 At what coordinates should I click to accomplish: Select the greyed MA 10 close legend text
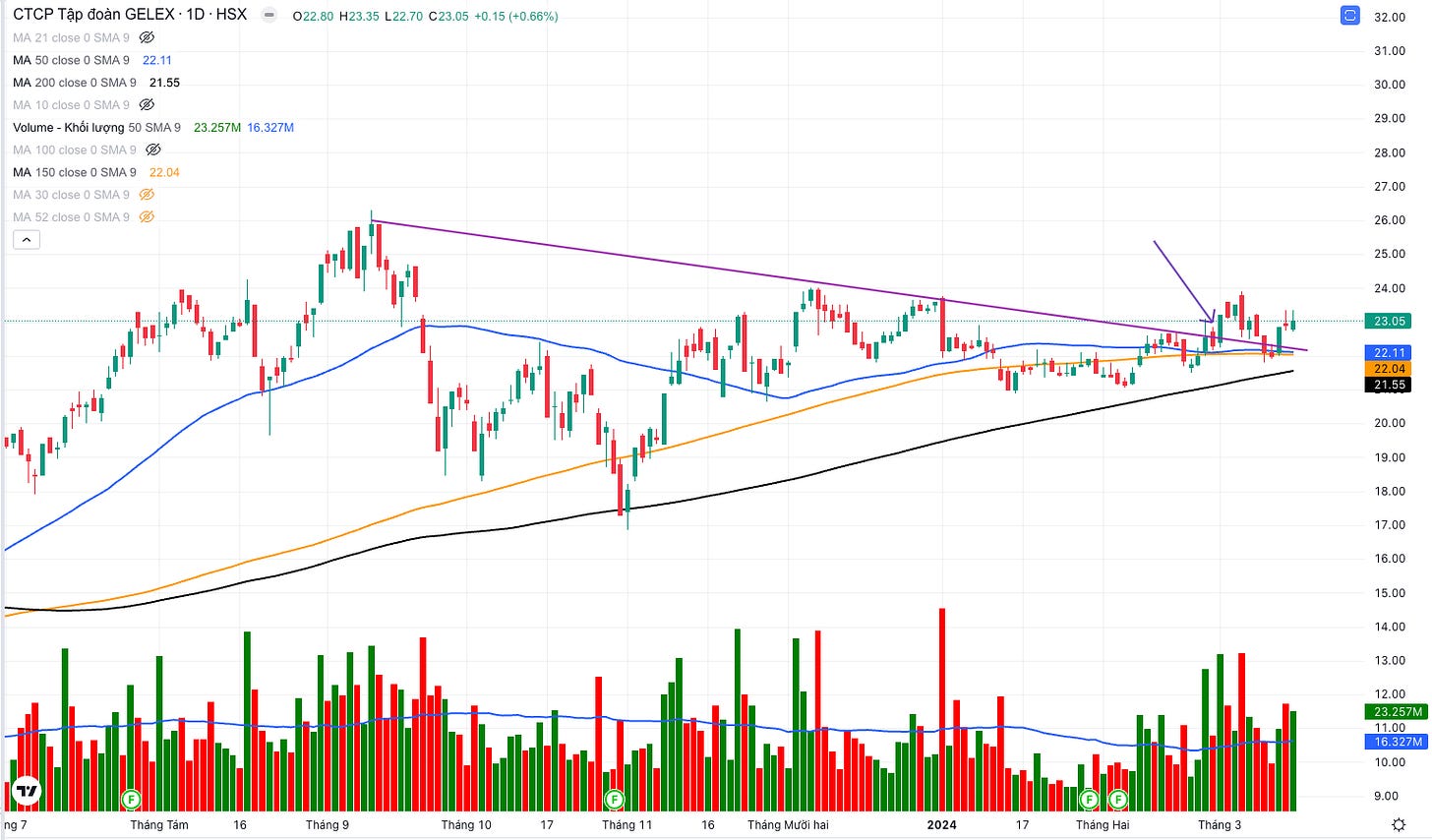click(71, 104)
